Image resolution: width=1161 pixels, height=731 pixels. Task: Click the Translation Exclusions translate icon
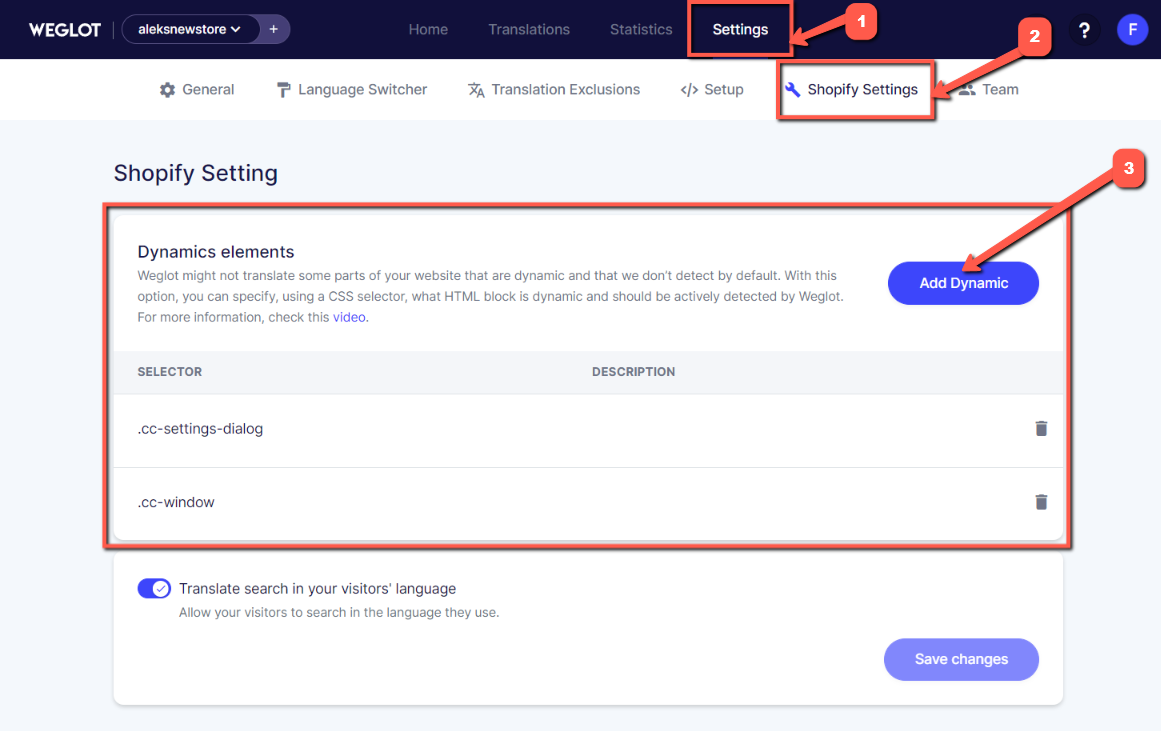pos(476,90)
